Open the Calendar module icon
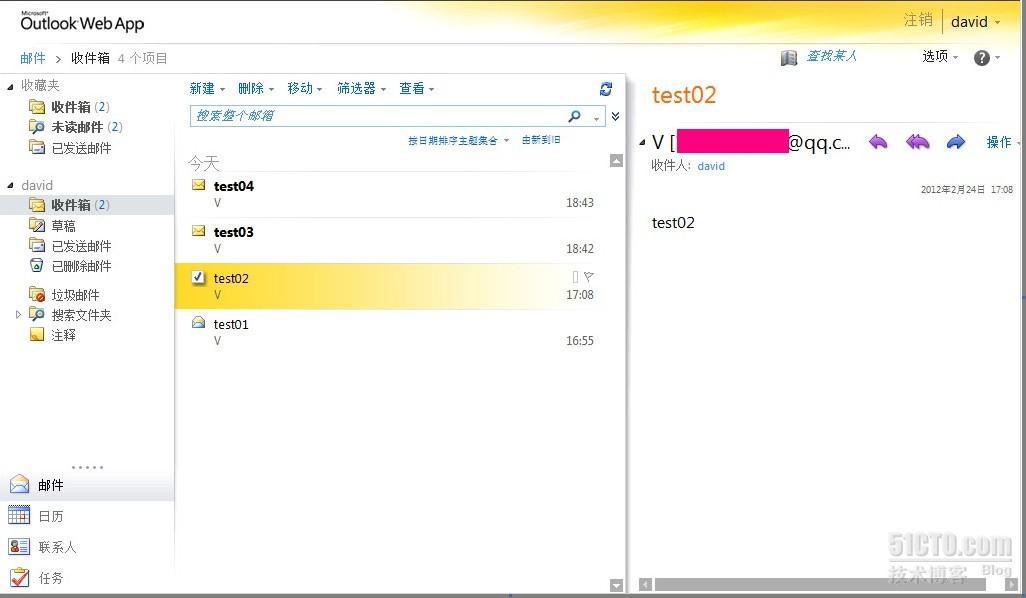Image resolution: width=1026 pixels, height=598 pixels. tap(19, 515)
